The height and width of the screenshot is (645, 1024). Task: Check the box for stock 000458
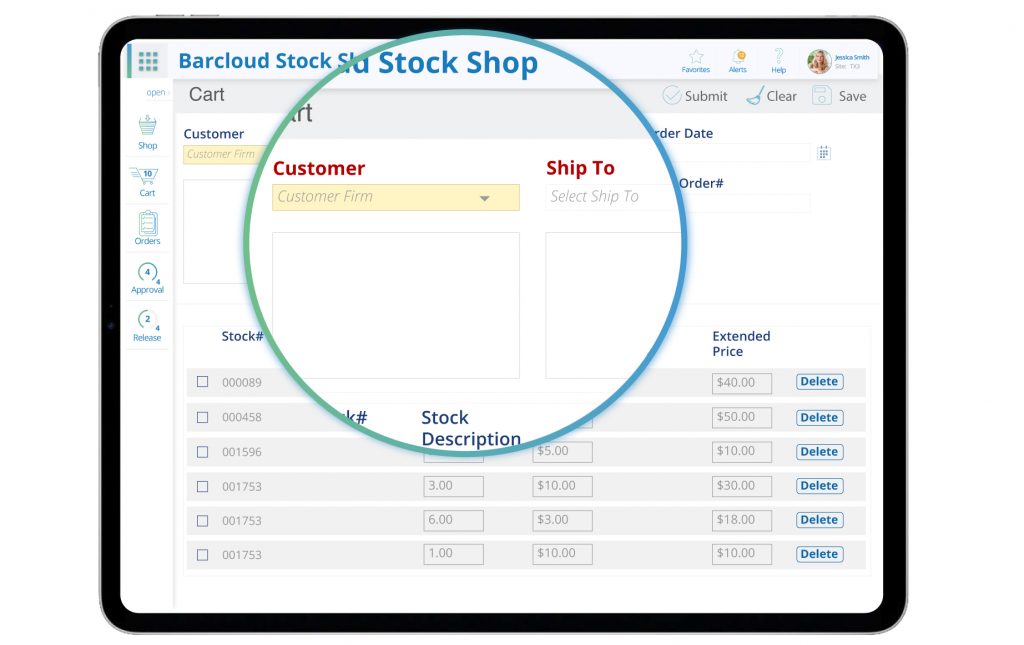pos(202,417)
